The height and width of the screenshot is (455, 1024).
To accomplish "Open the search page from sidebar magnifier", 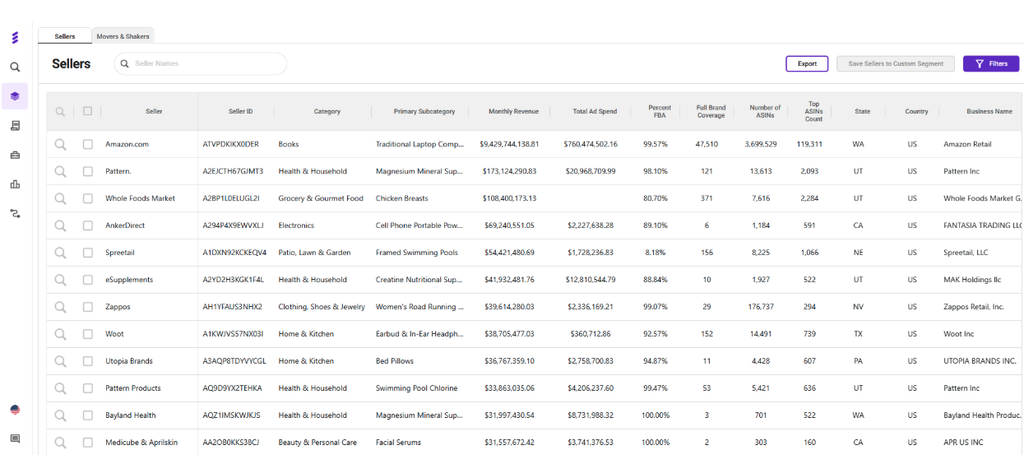I will [15, 67].
